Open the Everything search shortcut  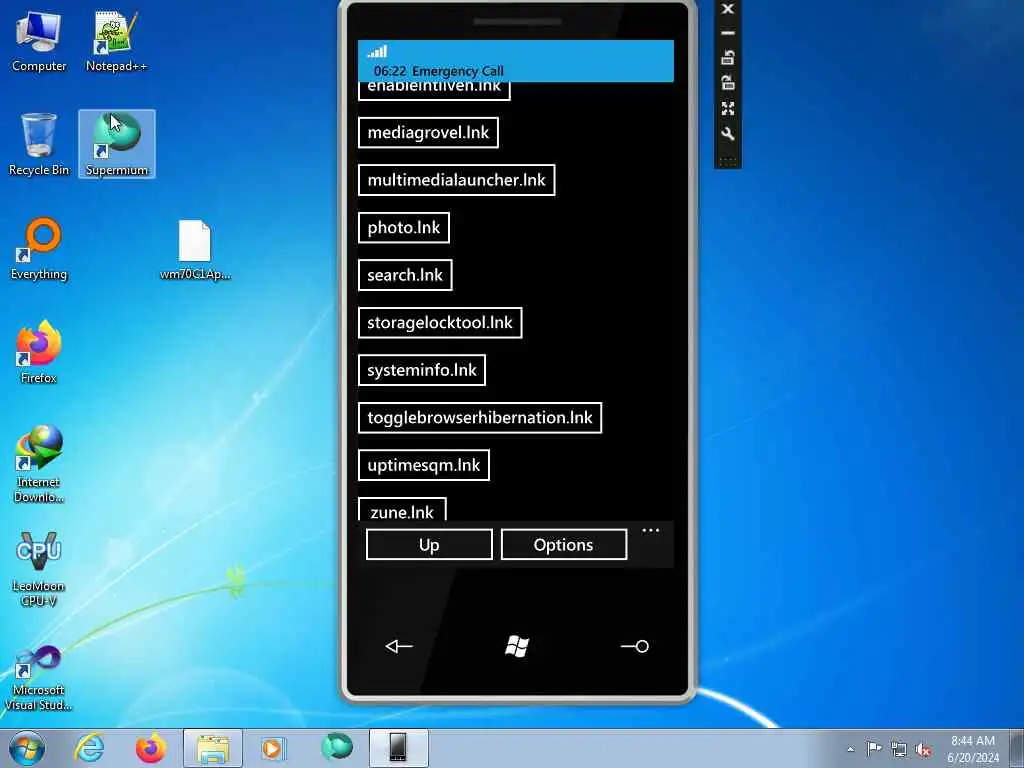(x=39, y=249)
